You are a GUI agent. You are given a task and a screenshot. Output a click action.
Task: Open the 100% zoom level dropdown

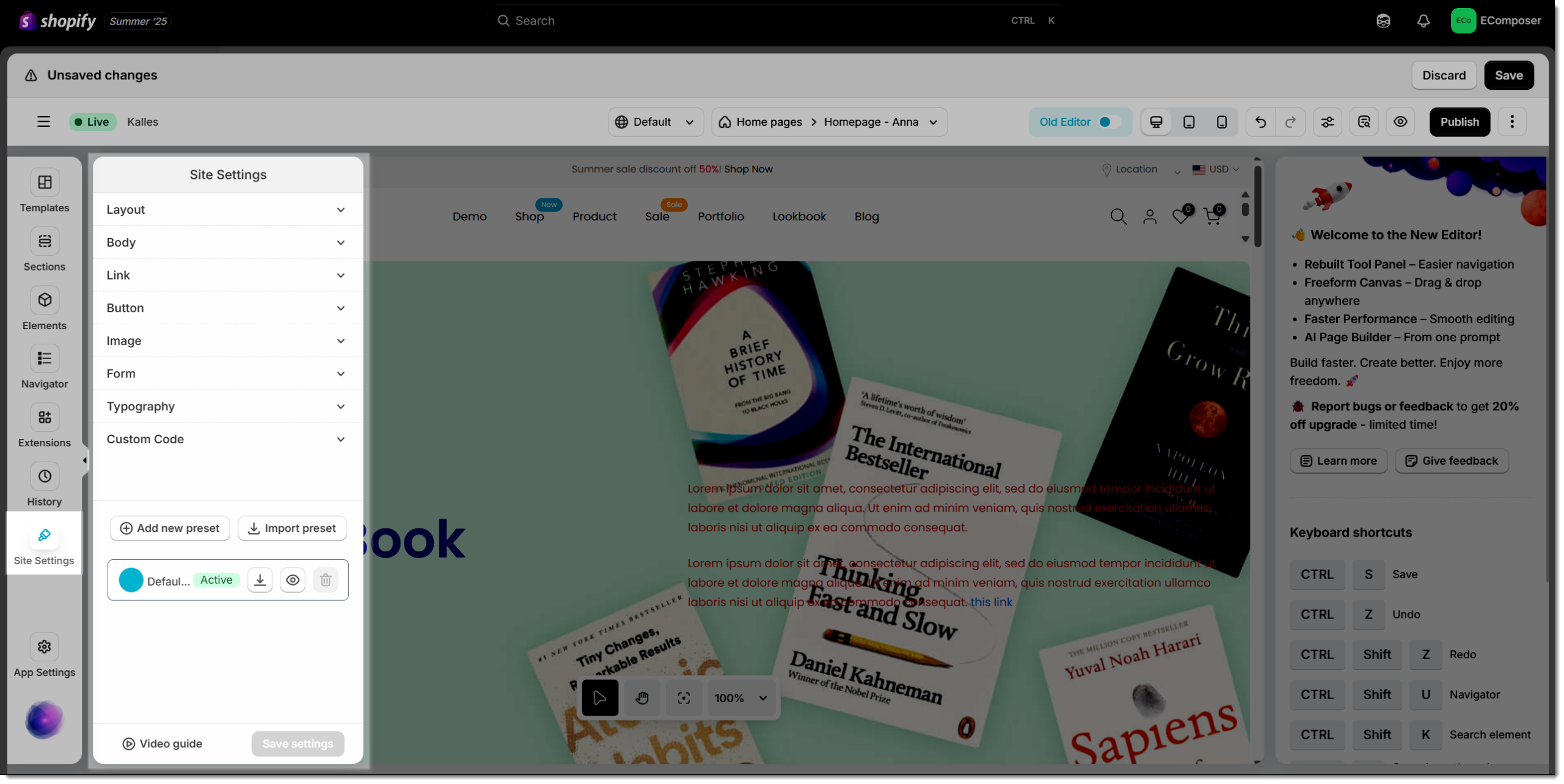[x=740, y=699]
